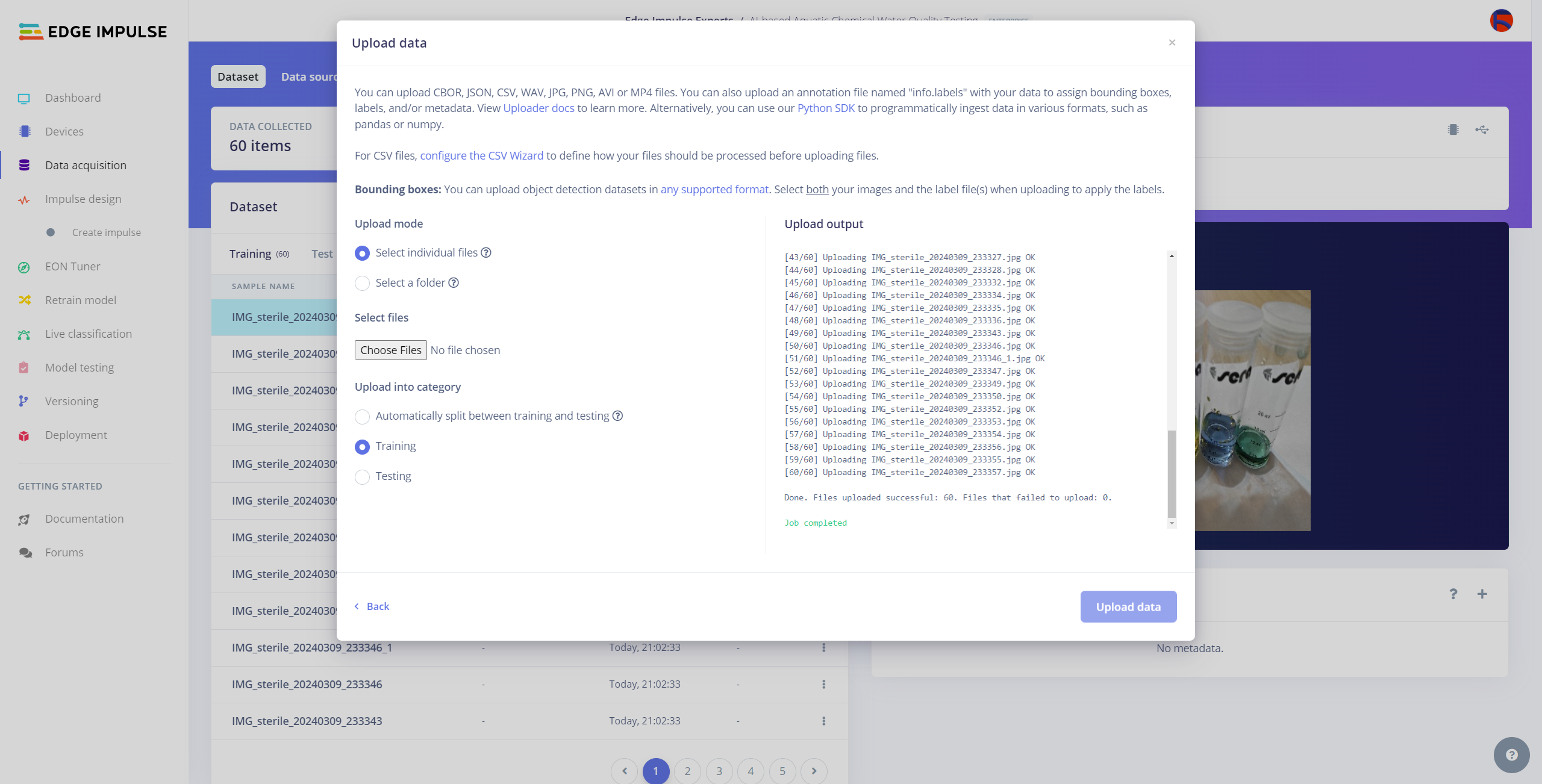The image size is (1542, 784).
Task: Open the Uploader docs link
Action: pyautogui.click(x=538, y=108)
